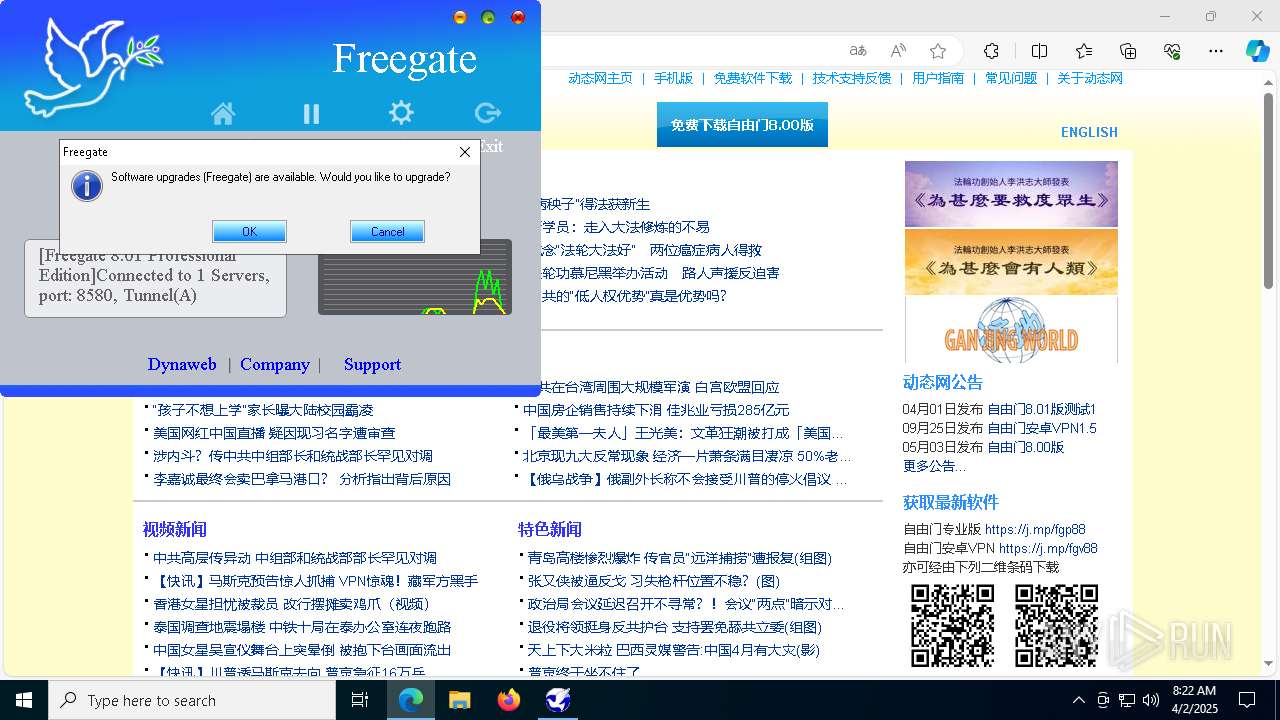1280x720 pixels.
Task: Click the Freegate pause icon
Action: pos(311,114)
